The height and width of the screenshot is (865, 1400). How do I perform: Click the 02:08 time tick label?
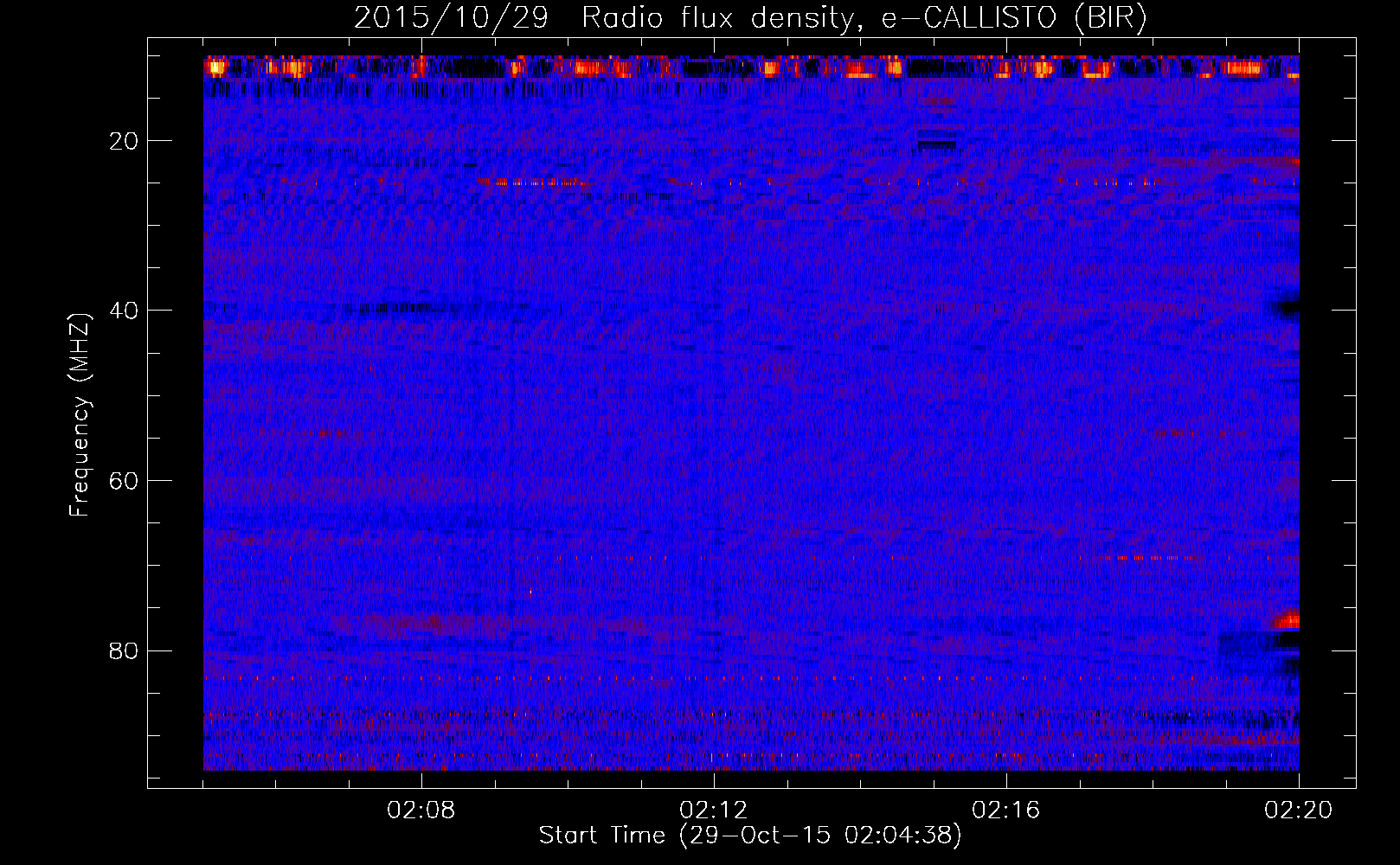[421, 811]
